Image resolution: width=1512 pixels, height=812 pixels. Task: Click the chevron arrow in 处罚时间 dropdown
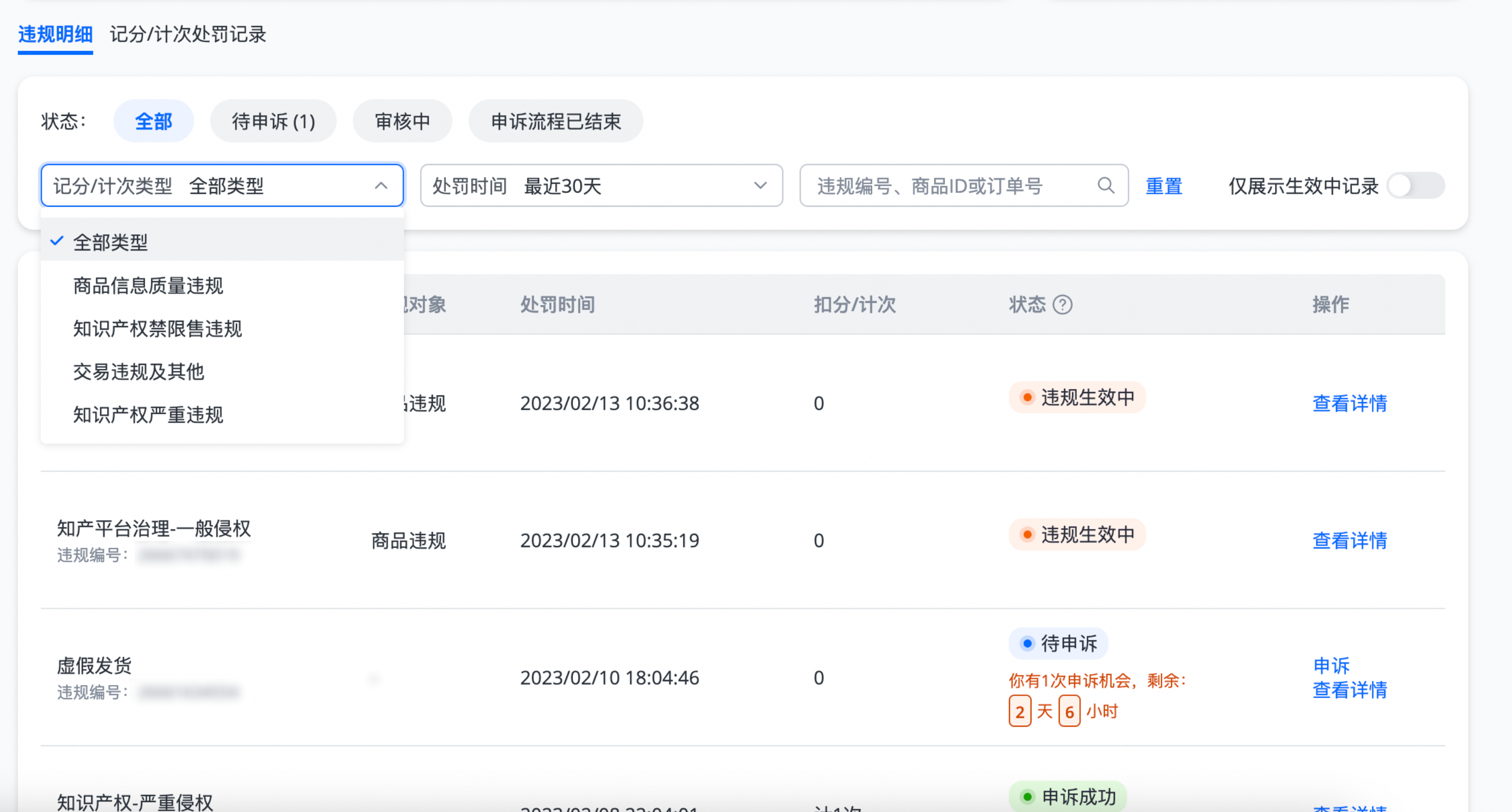pos(760,185)
